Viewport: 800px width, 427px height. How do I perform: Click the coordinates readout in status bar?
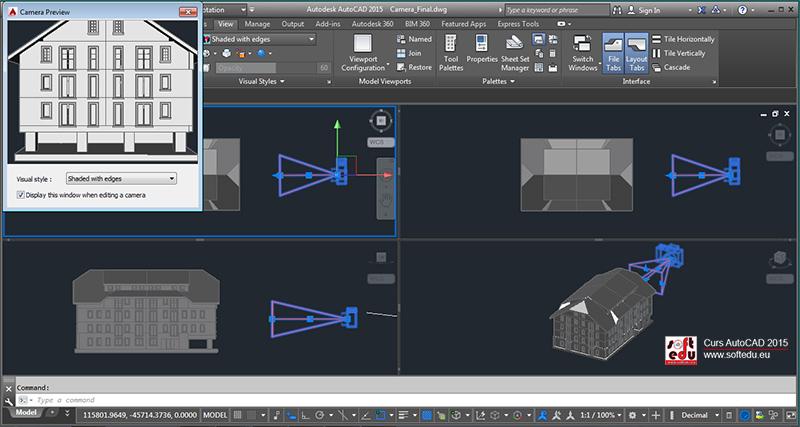139,415
